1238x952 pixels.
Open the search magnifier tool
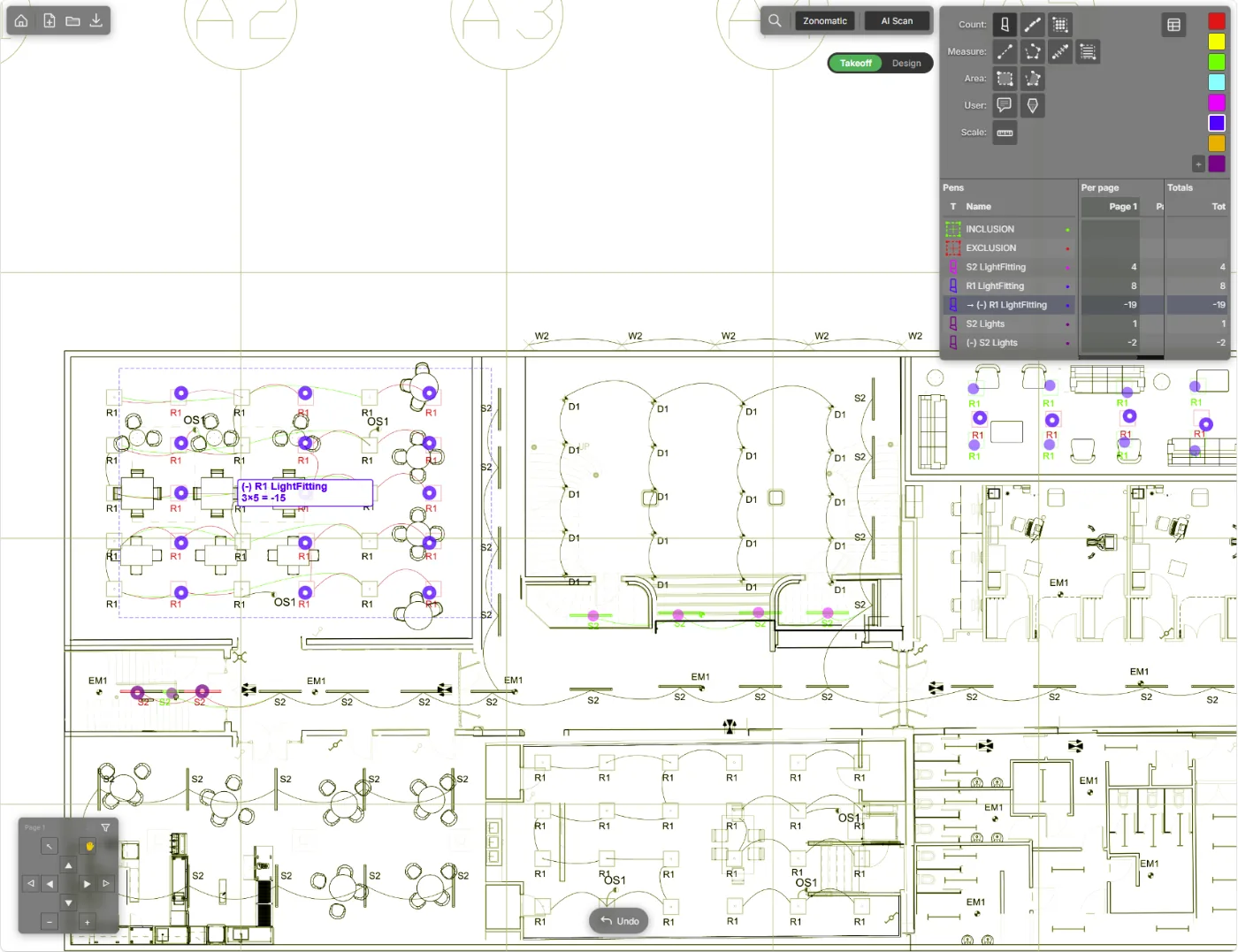[x=775, y=20]
